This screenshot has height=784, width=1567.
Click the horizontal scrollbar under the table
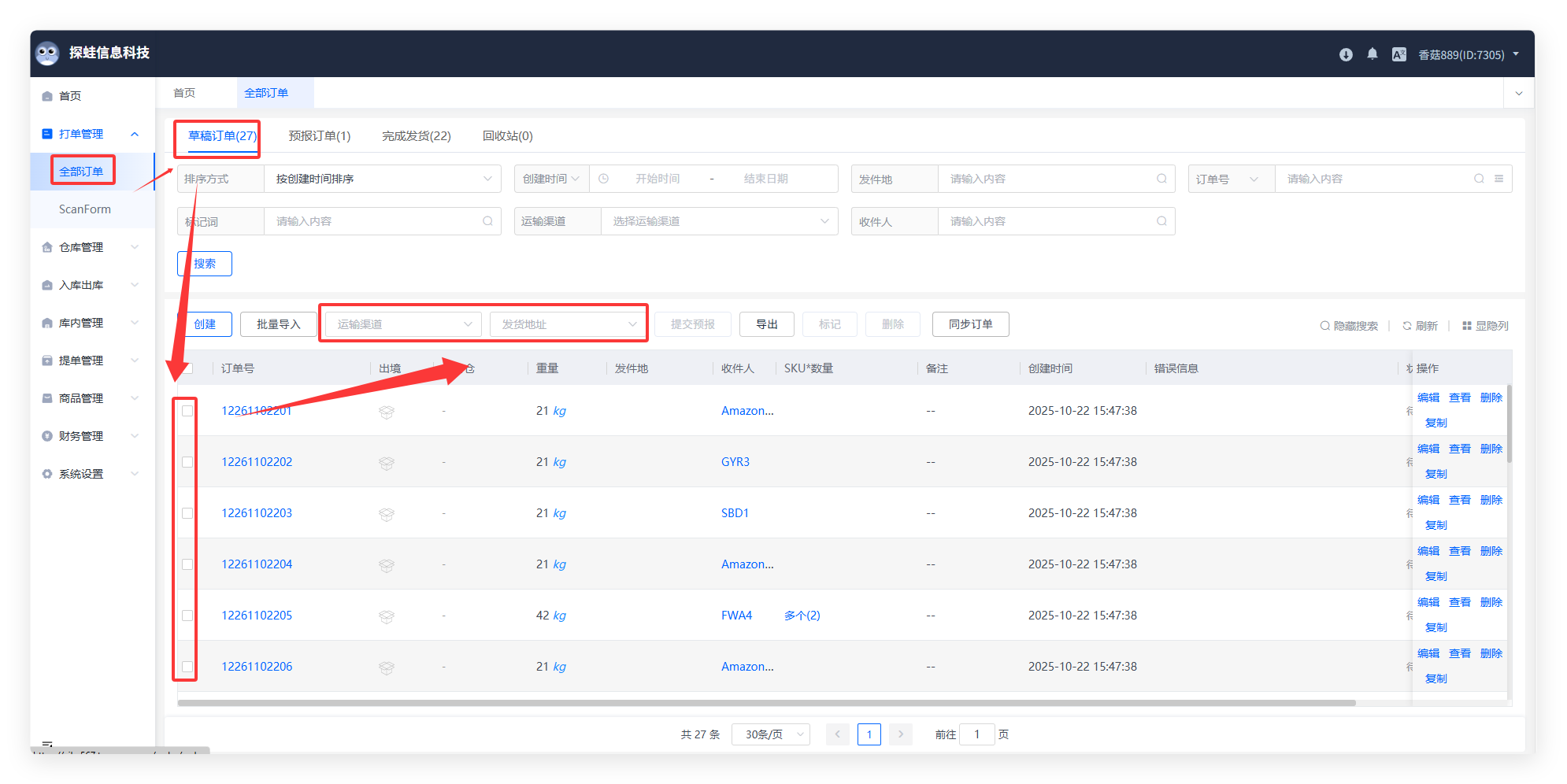pos(765,703)
